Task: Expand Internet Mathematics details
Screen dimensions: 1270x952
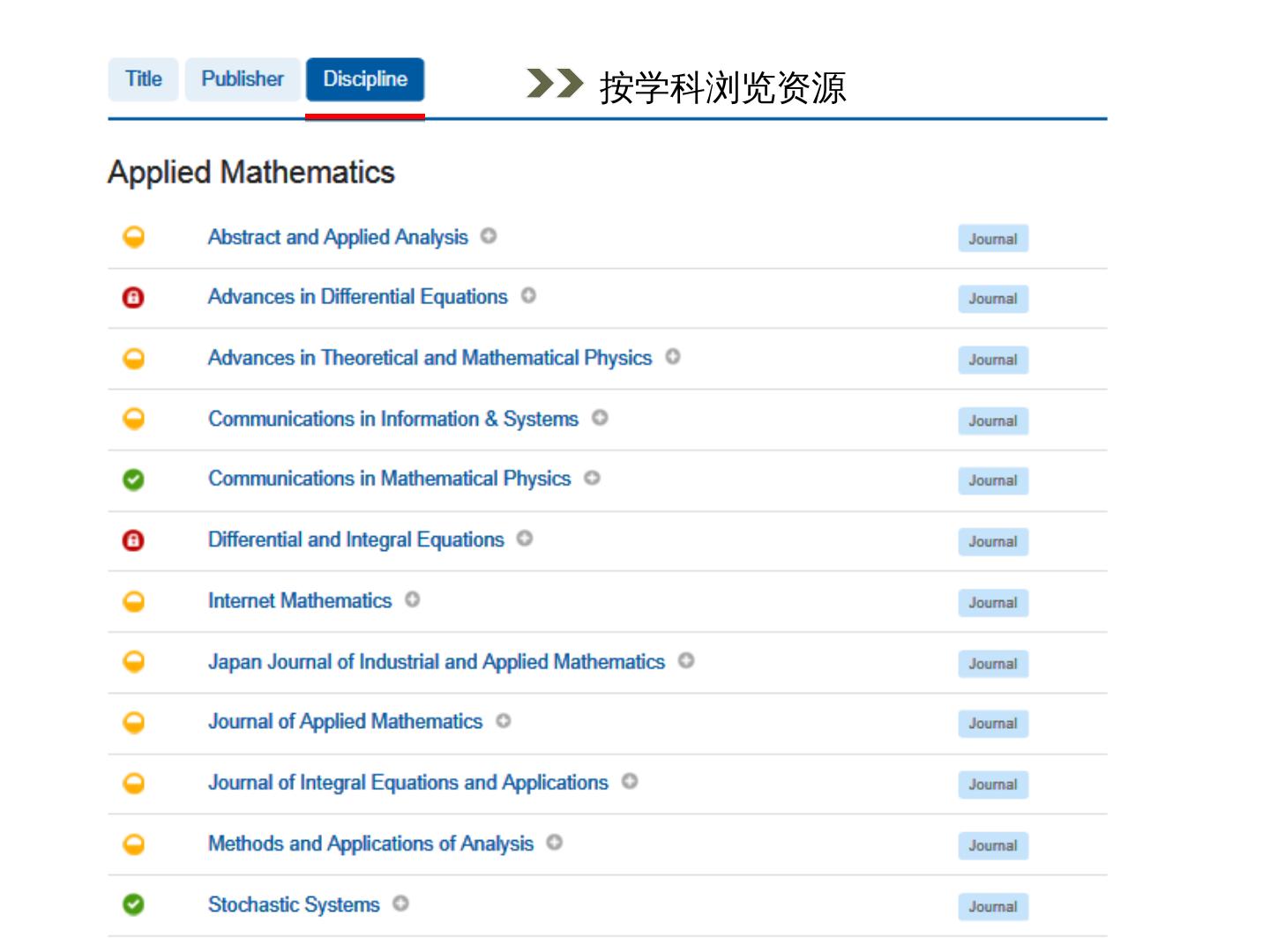Action: coord(412,599)
